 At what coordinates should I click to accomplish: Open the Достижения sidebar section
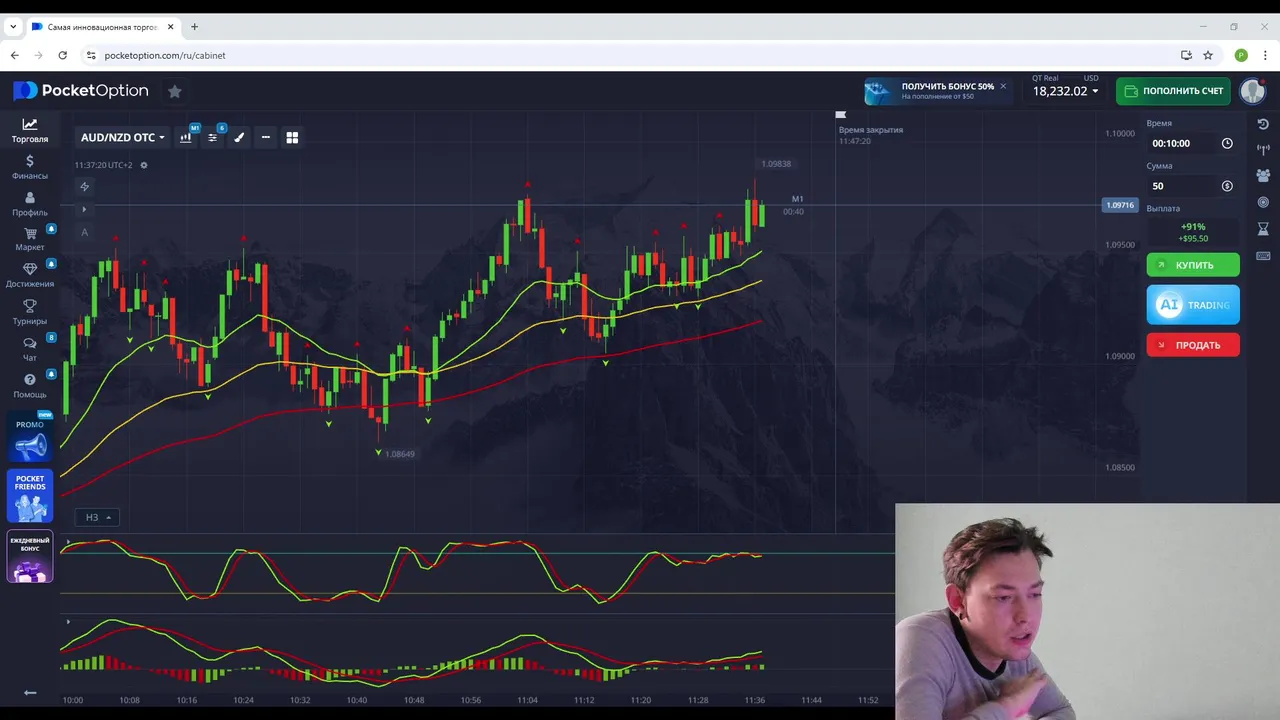click(30, 275)
